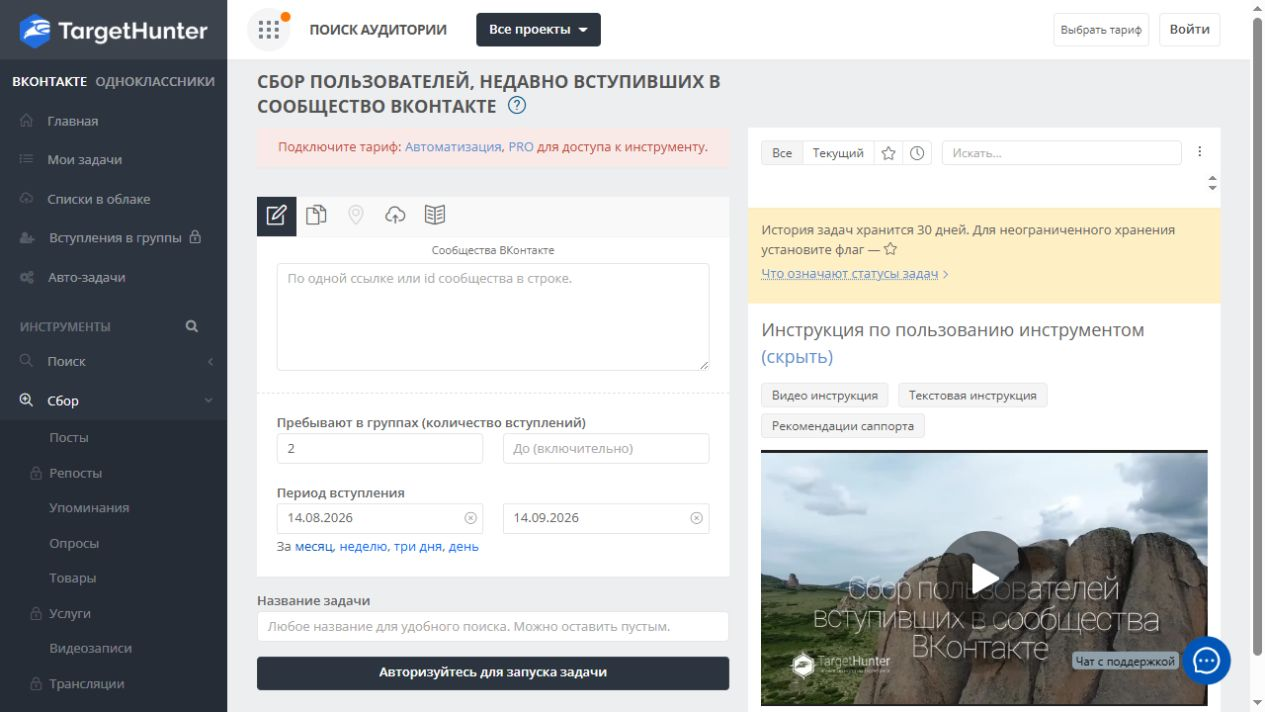Screen dimensions: 1265x712
Task: Switch to the Одноклассники network tab
Action: click(x=155, y=81)
